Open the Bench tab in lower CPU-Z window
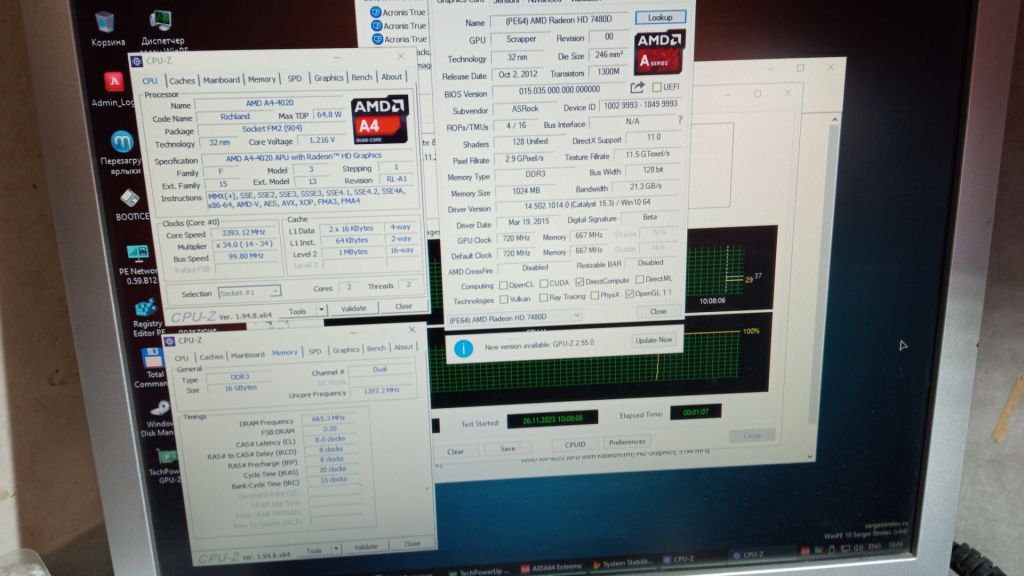1024x576 pixels. pos(376,349)
